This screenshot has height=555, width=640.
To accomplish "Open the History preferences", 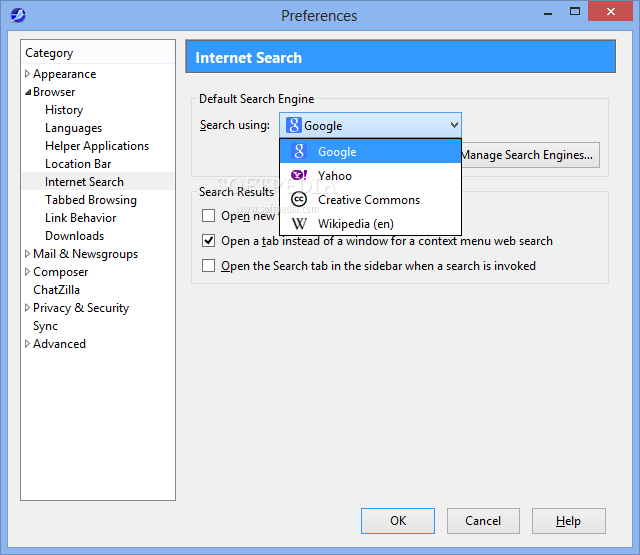I will [x=64, y=110].
